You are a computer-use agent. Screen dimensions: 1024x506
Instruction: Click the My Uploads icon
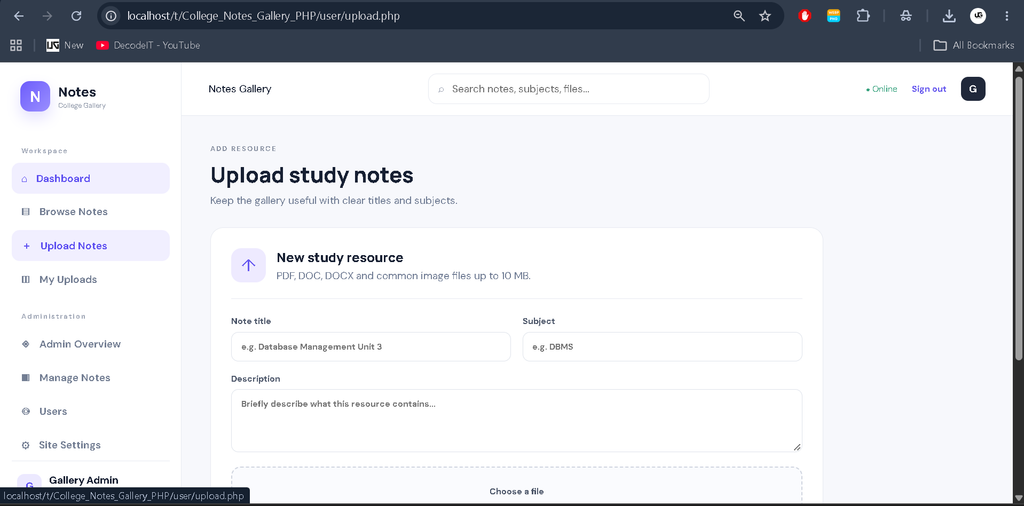(25, 279)
